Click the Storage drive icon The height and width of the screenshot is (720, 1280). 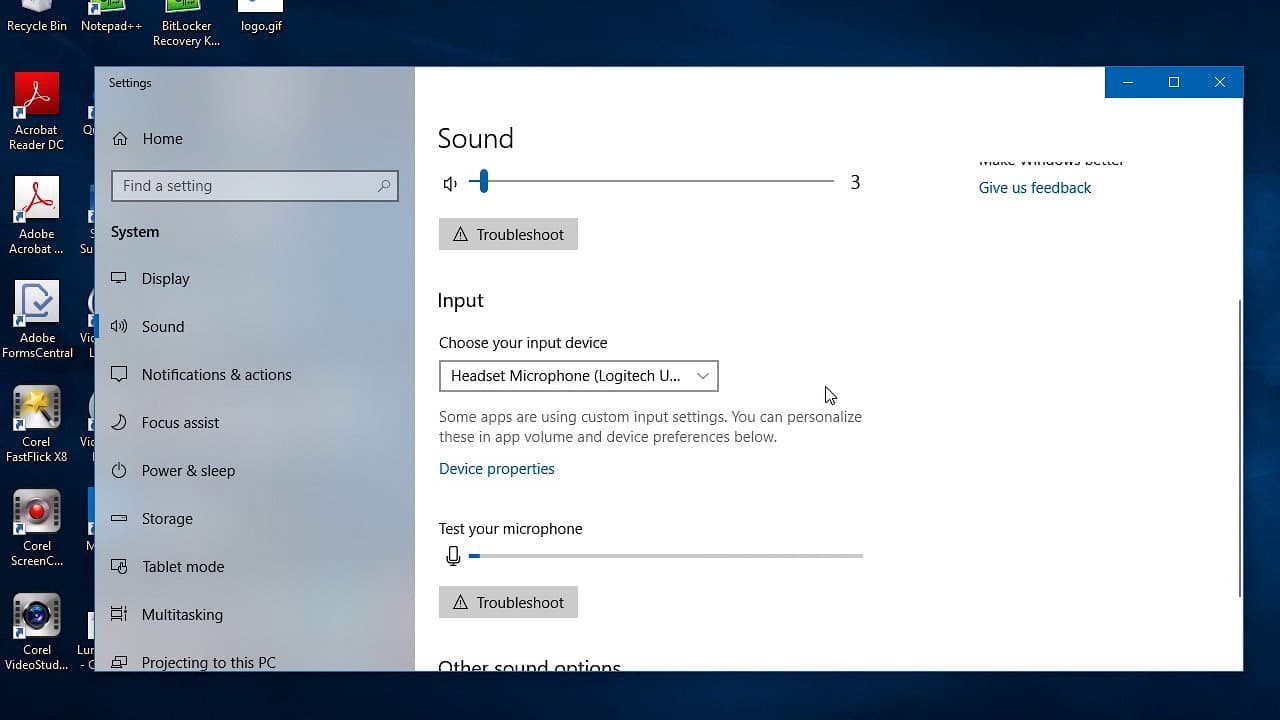click(x=119, y=518)
